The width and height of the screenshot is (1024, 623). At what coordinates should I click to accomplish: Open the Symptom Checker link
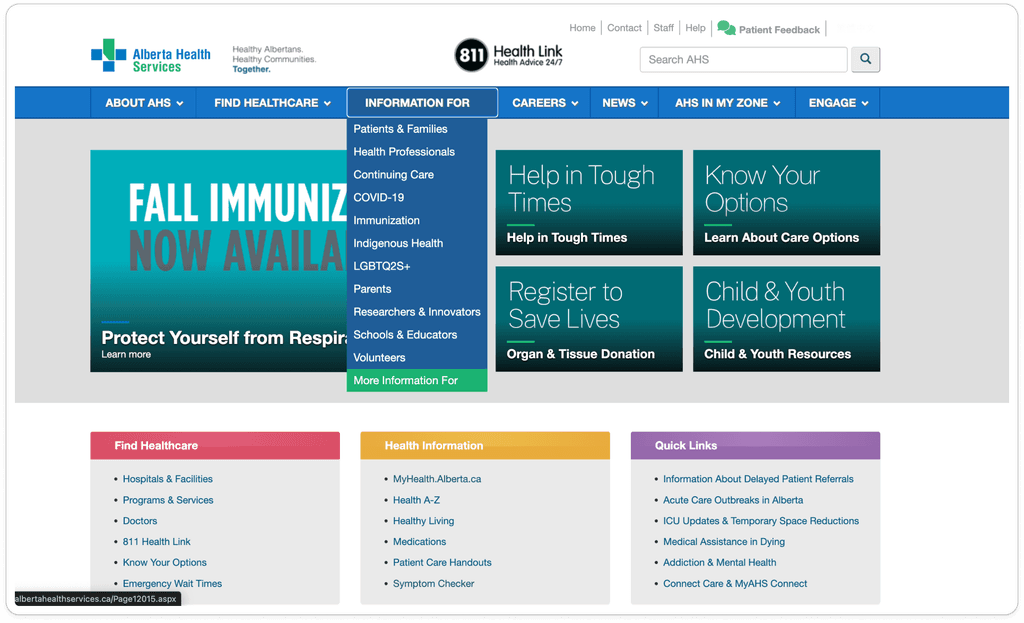pyautogui.click(x=434, y=584)
